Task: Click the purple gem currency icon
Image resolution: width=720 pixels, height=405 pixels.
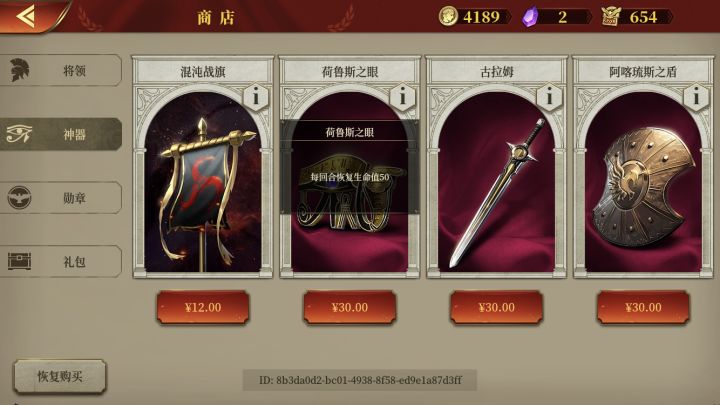Action: pyautogui.click(x=530, y=17)
